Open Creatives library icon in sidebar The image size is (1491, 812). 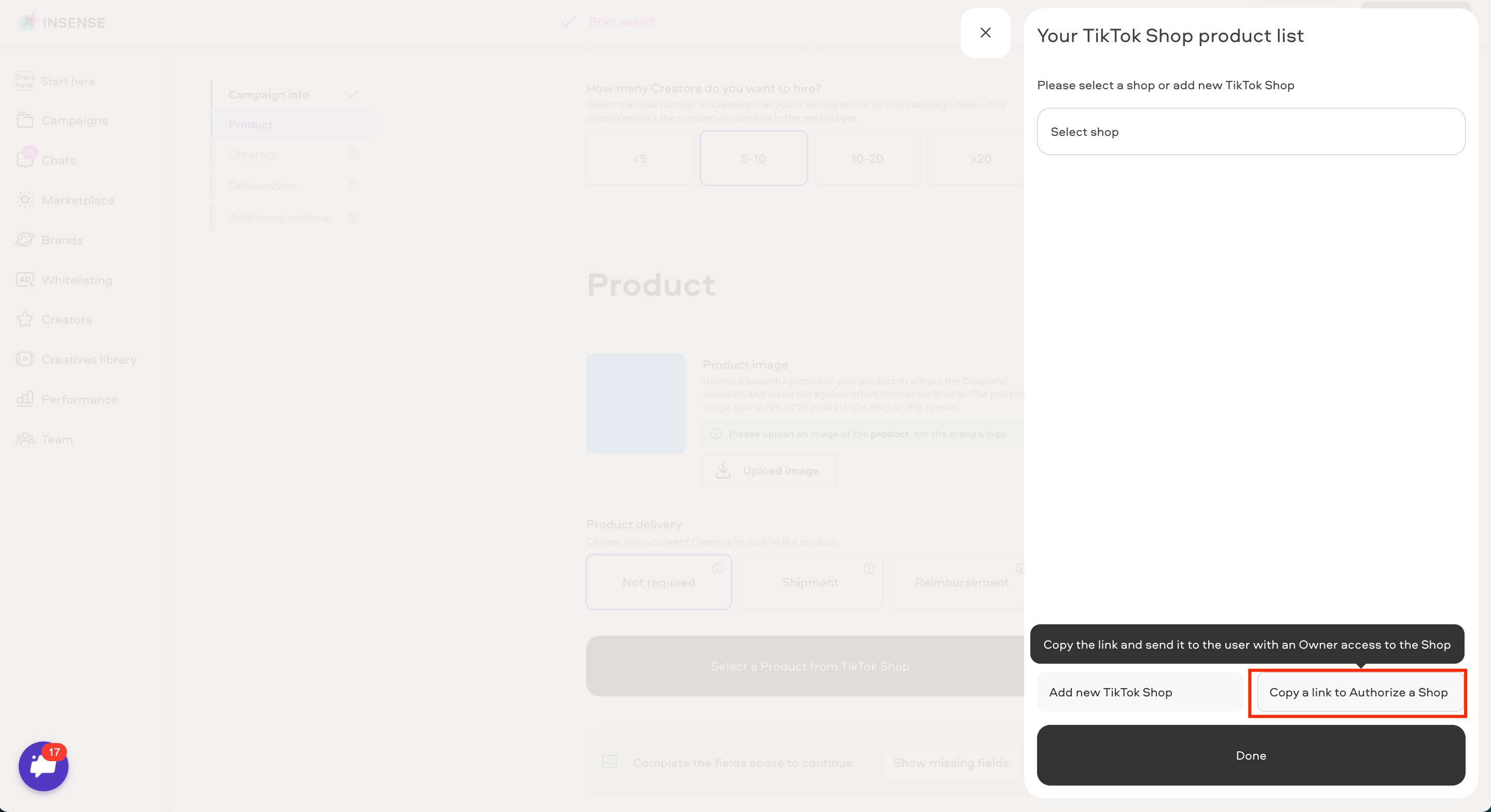pyautogui.click(x=25, y=359)
